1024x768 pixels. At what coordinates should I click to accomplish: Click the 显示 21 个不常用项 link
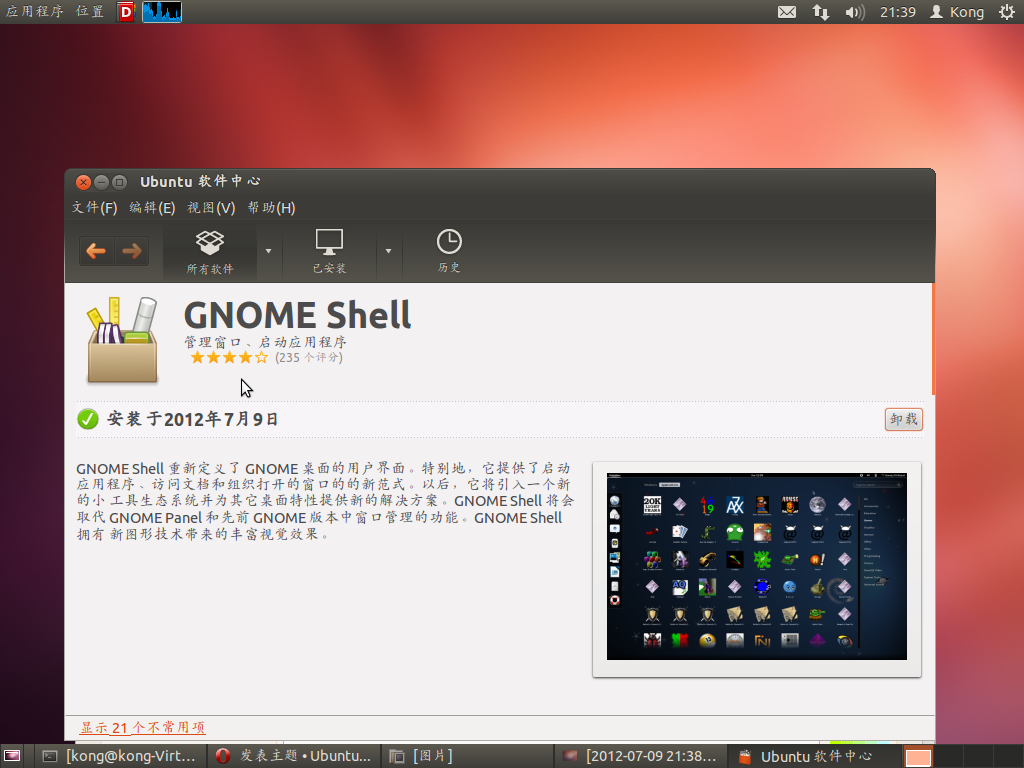143,728
